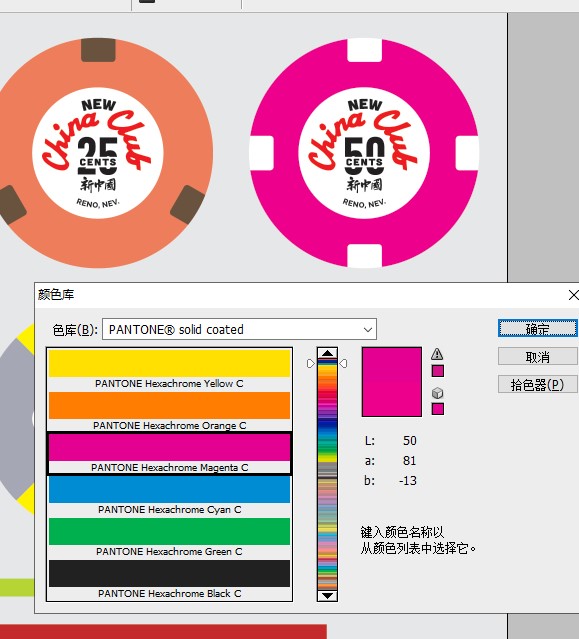579x639 pixels.
Task: Click the not web-safe cube icon
Action: click(x=437, y=393)
